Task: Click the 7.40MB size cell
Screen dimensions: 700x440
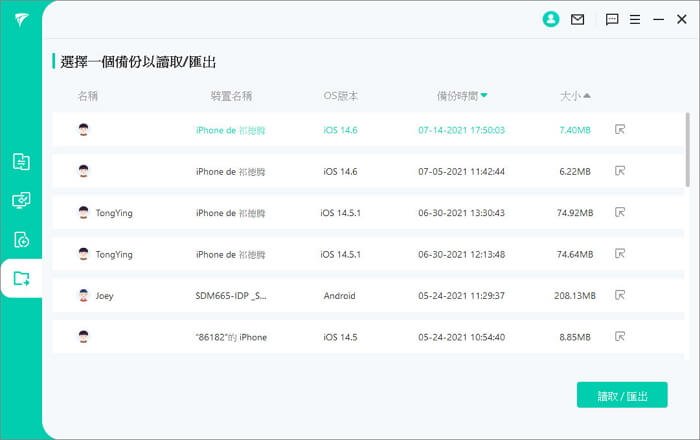Action: pos(575,130)
